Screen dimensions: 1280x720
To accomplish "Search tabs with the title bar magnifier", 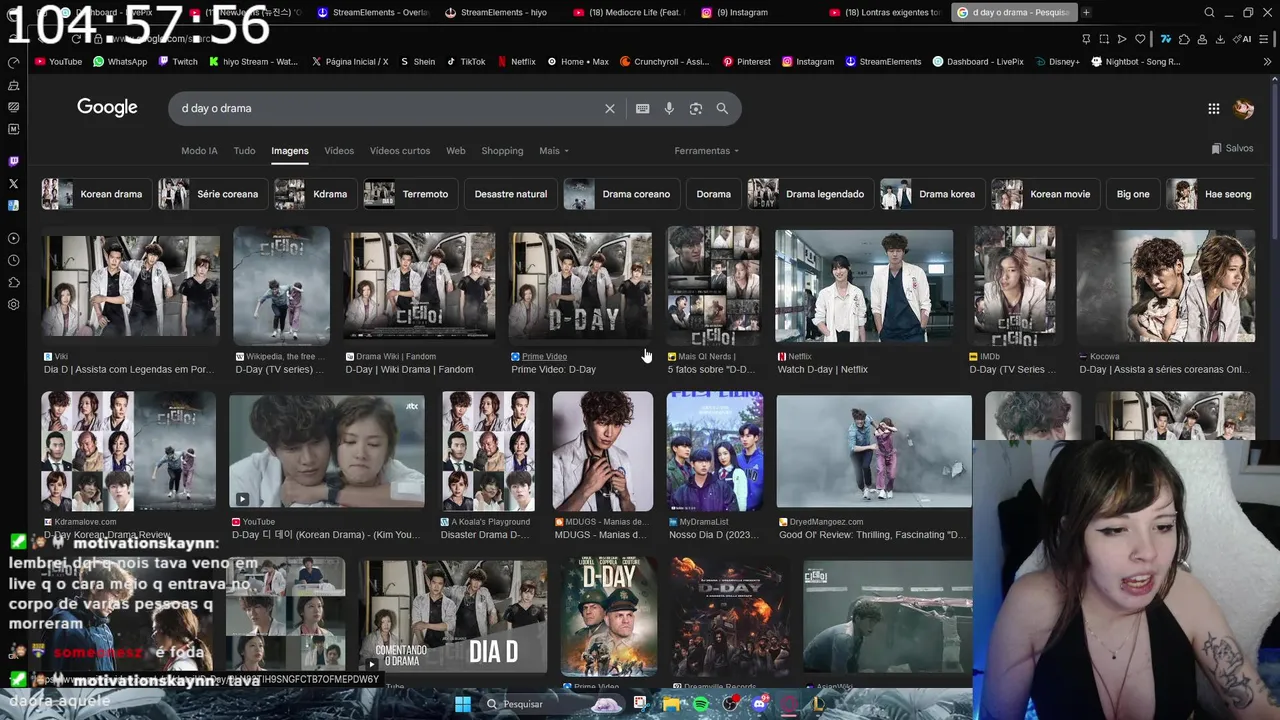I will point(1209,12).
